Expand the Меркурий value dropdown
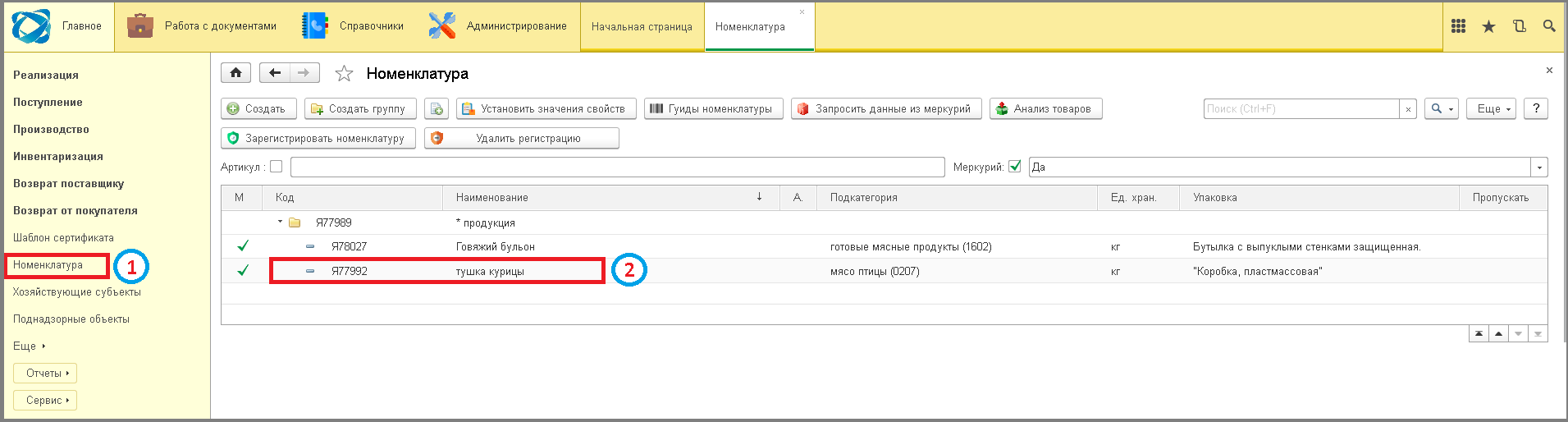Image resolution: width=1568 pixels, height=422 pixels. pos(1539,167)
